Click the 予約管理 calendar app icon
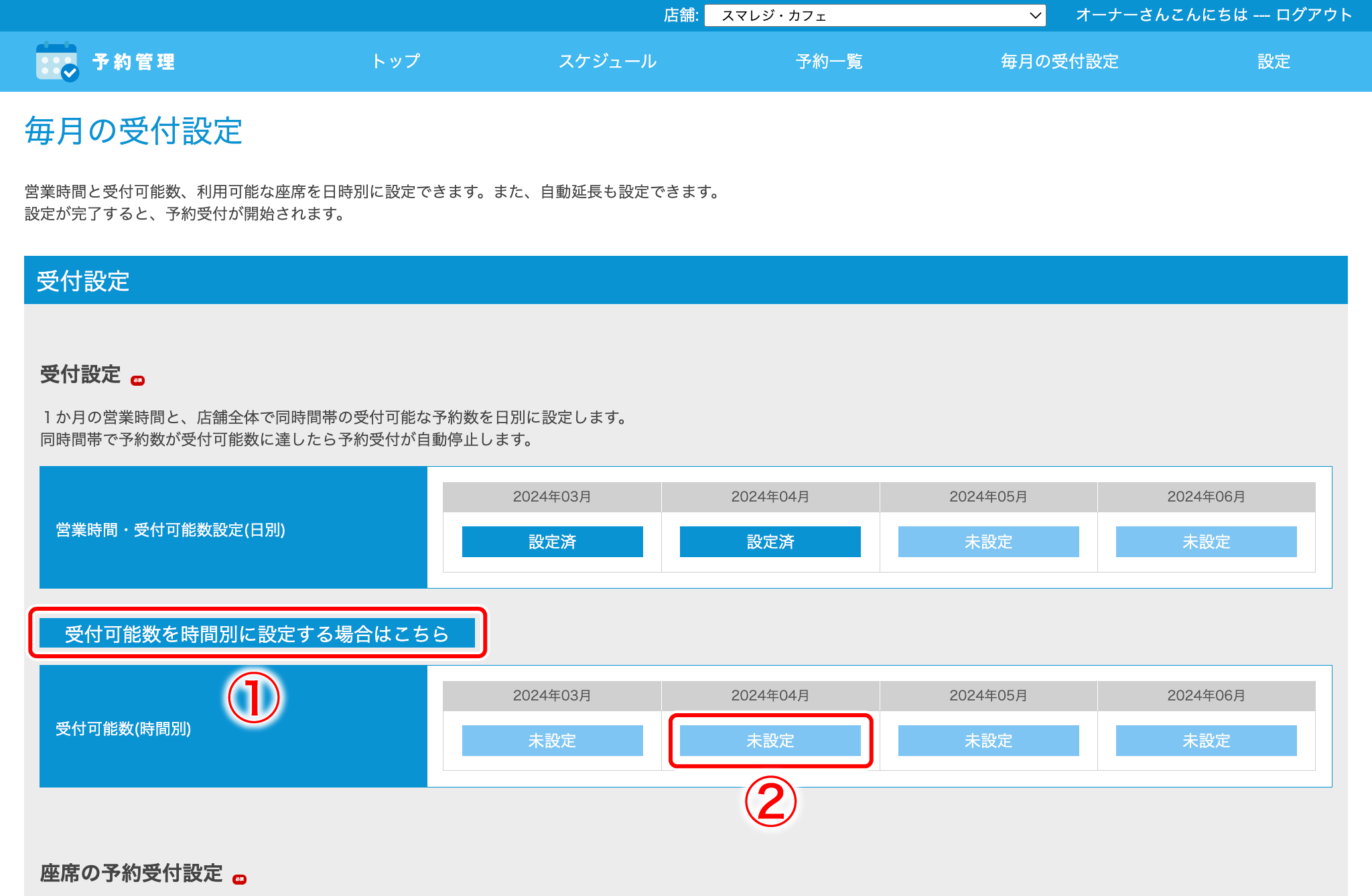 click(56, 62)
